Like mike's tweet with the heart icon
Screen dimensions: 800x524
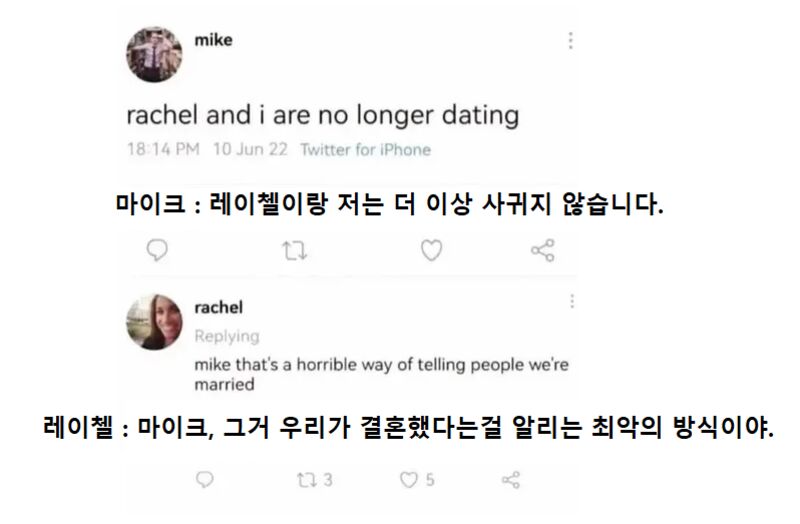(x=431, y=250)
